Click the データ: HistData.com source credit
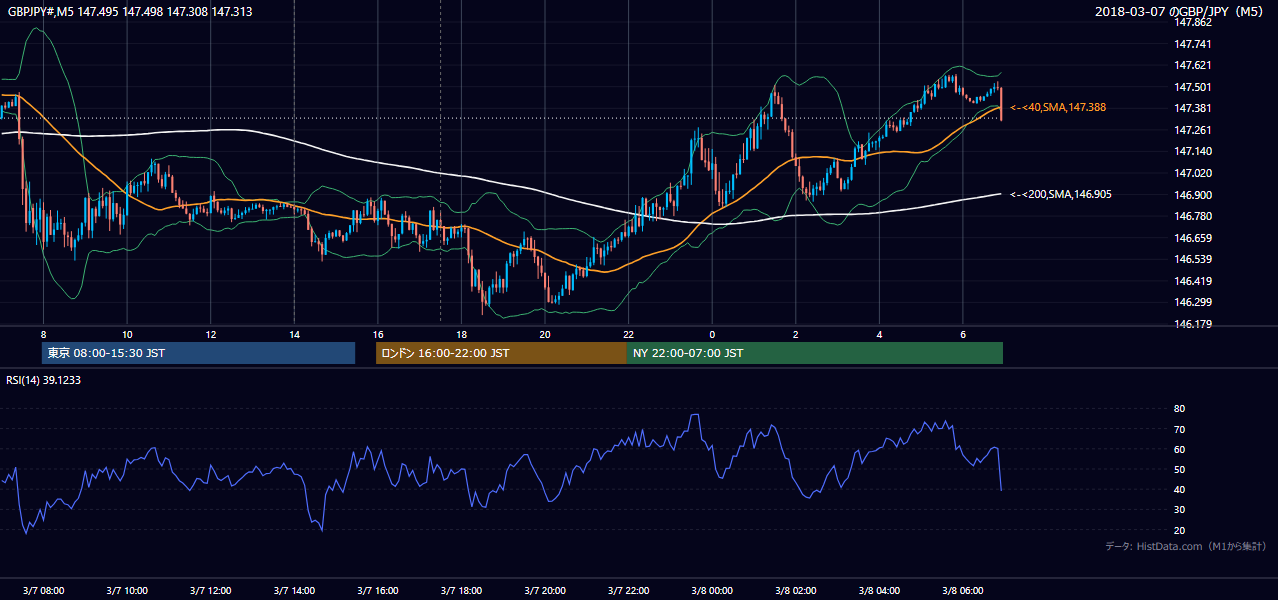The height and width of the screenshot is (600, 1278). [1185, 546]
